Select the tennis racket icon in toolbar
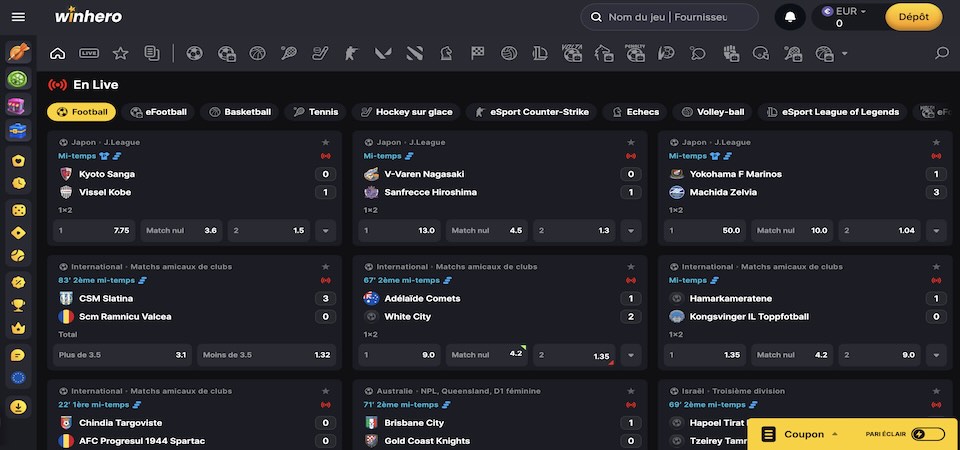The height and width of the screenshot is (450, 960). pos(289,53)
